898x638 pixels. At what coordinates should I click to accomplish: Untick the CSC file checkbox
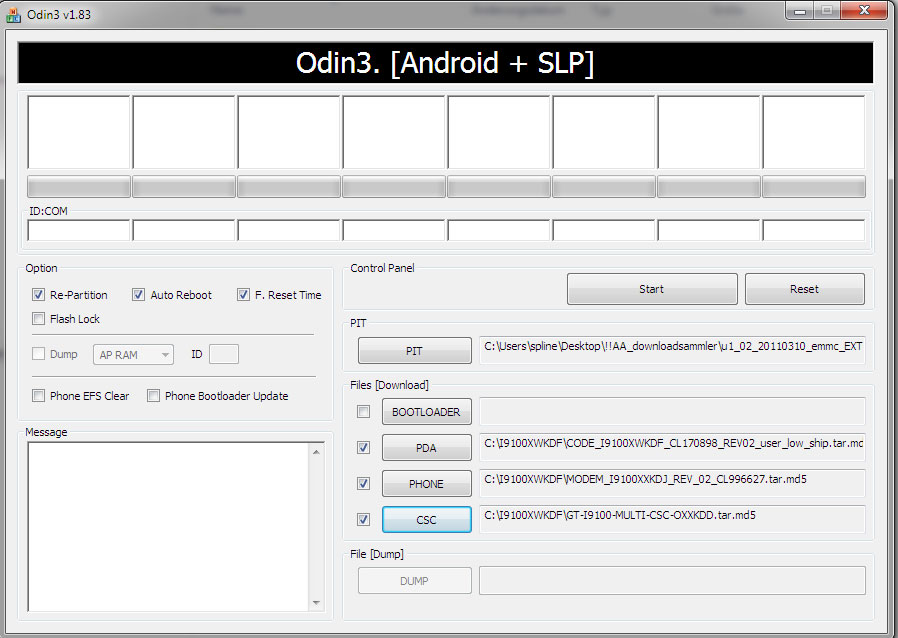[364, 520]
